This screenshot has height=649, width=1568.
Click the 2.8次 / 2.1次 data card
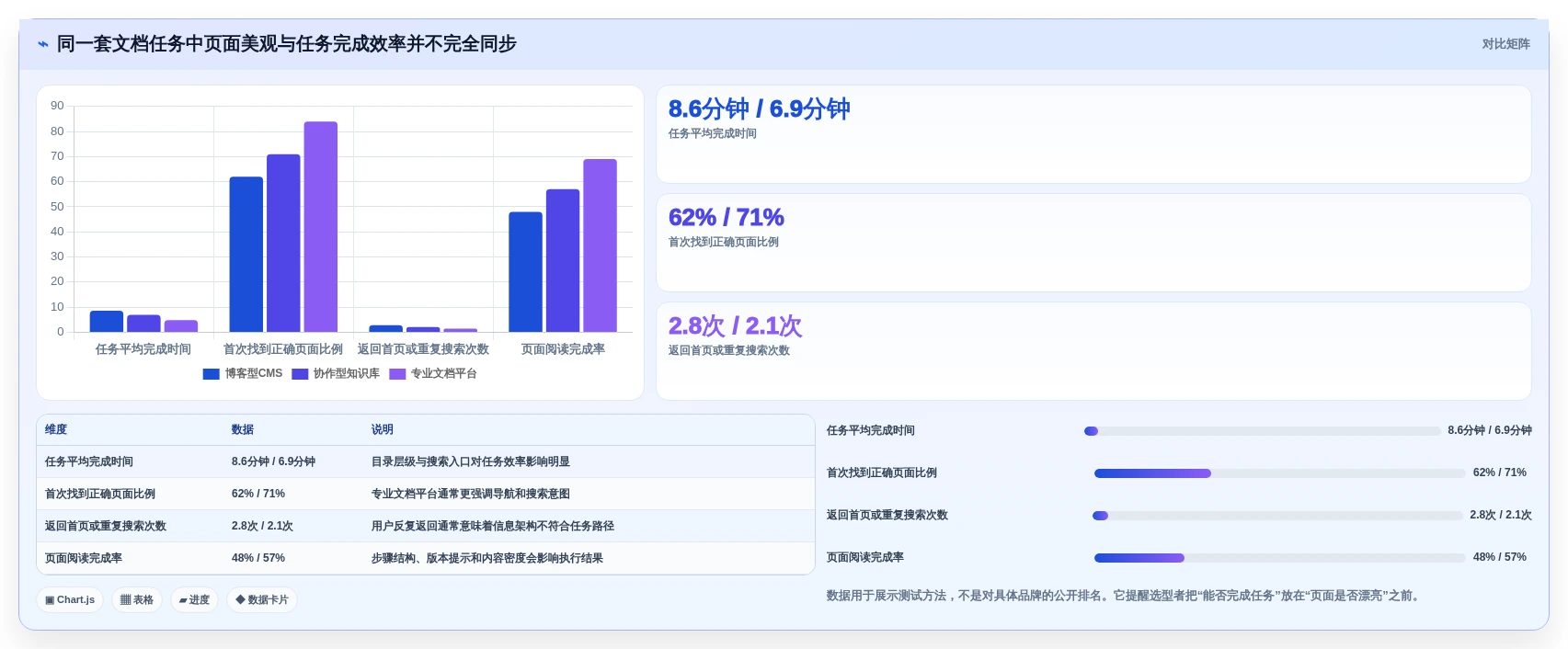[x=1093, y=351]
